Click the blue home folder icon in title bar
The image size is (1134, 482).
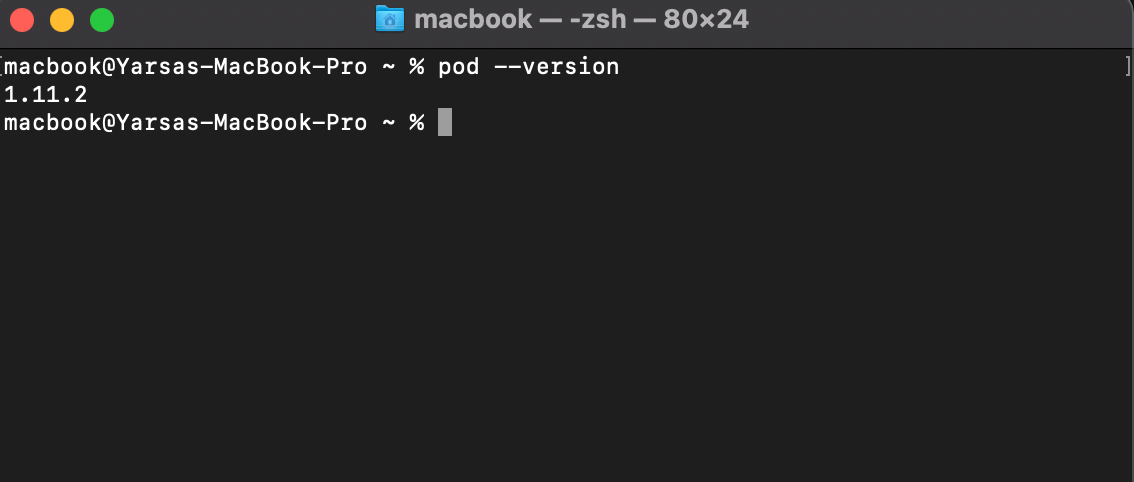[x=390, y=20]
